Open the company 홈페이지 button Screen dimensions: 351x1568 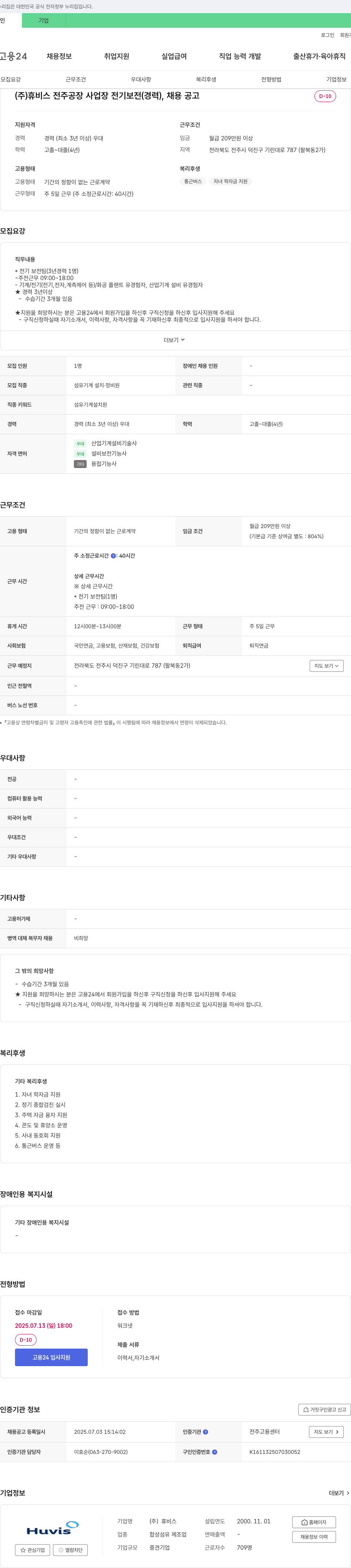(314, 1522)
